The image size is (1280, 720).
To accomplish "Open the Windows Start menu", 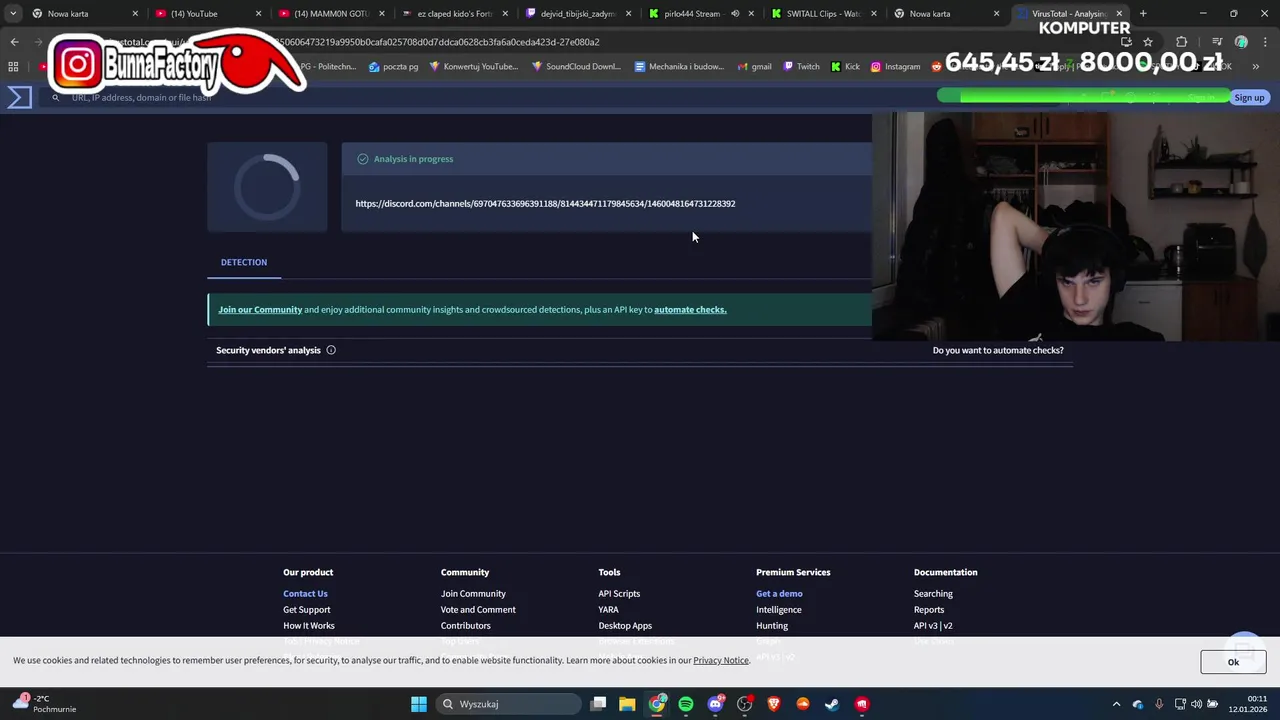I will pyautogui.click(x=419, y=704).
